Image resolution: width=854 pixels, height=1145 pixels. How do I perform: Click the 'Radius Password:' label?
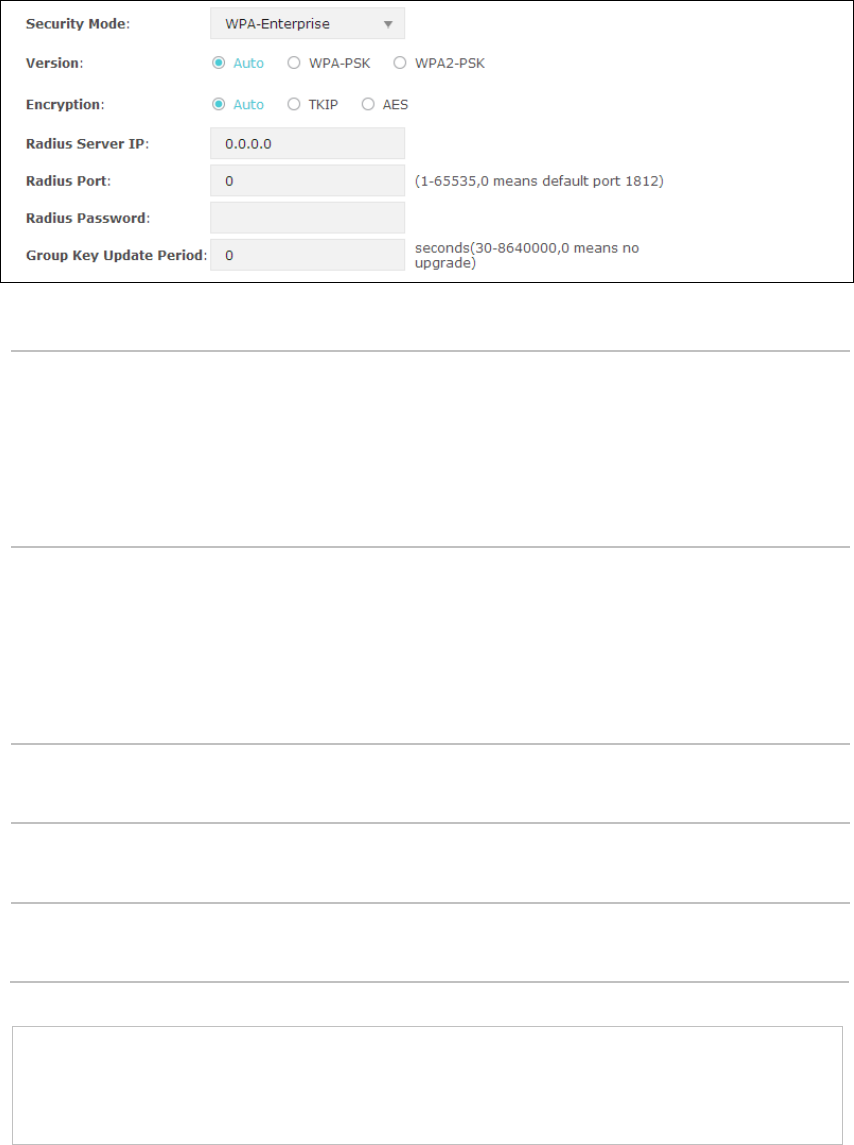click(x=88, y=218)
